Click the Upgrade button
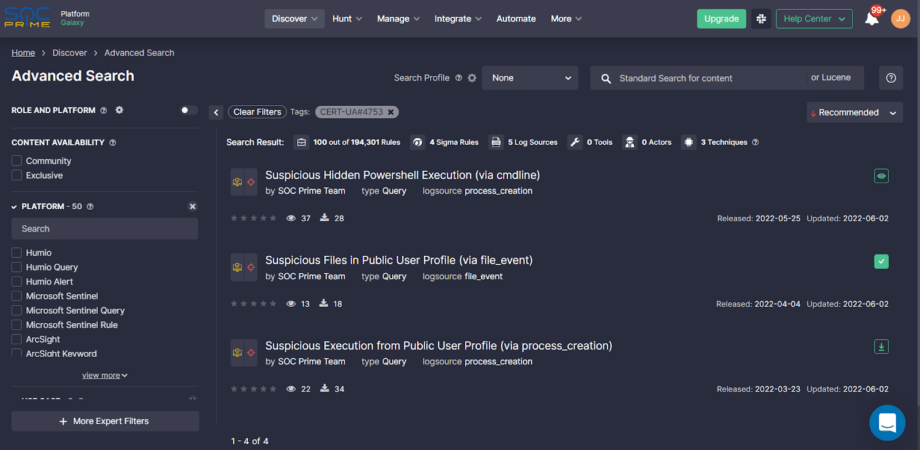Image resolution: width=920 pixels, height=450 pixels. tap(721, 19)
